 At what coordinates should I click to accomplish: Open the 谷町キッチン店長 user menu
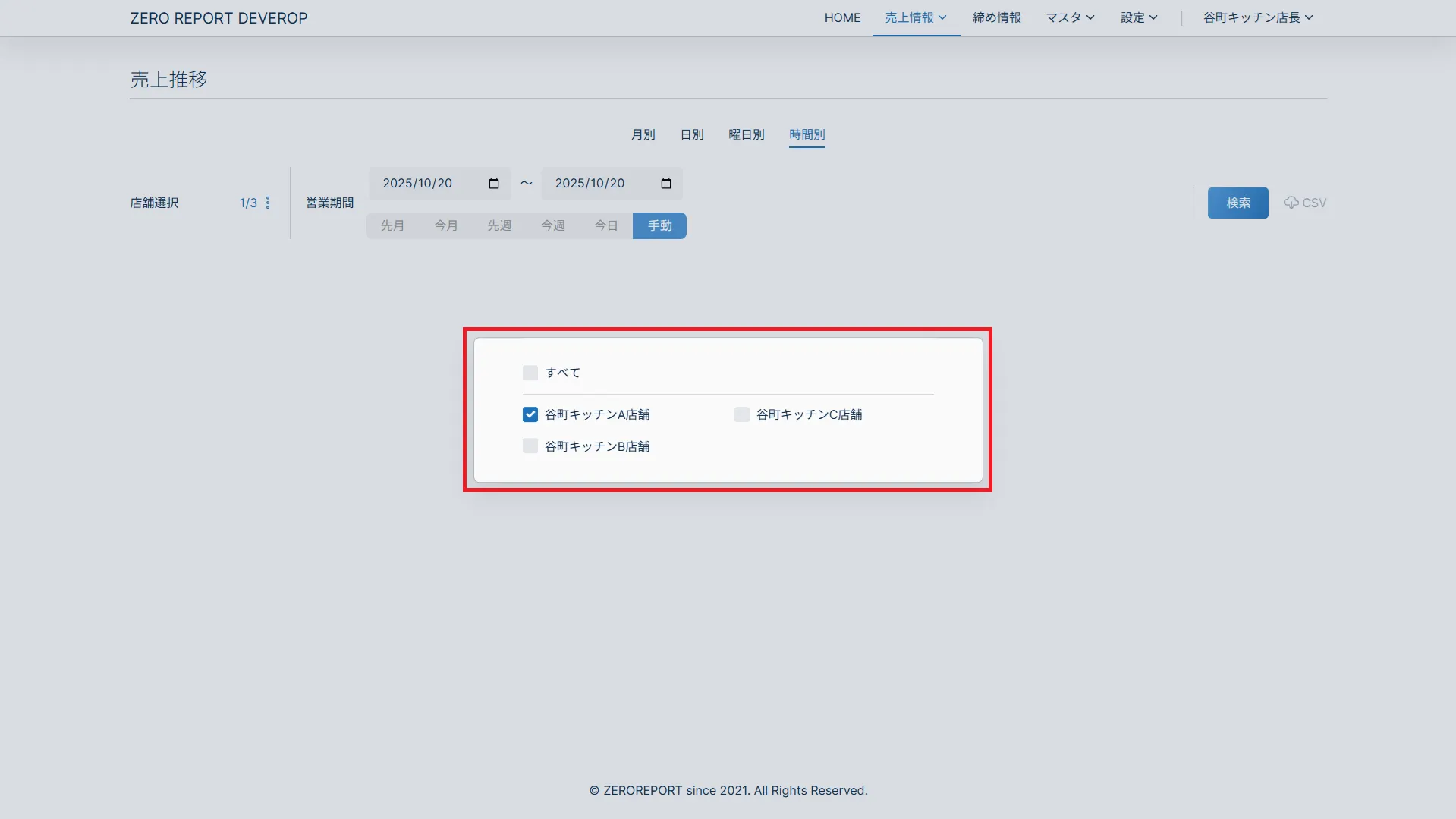coord(1257,17)
